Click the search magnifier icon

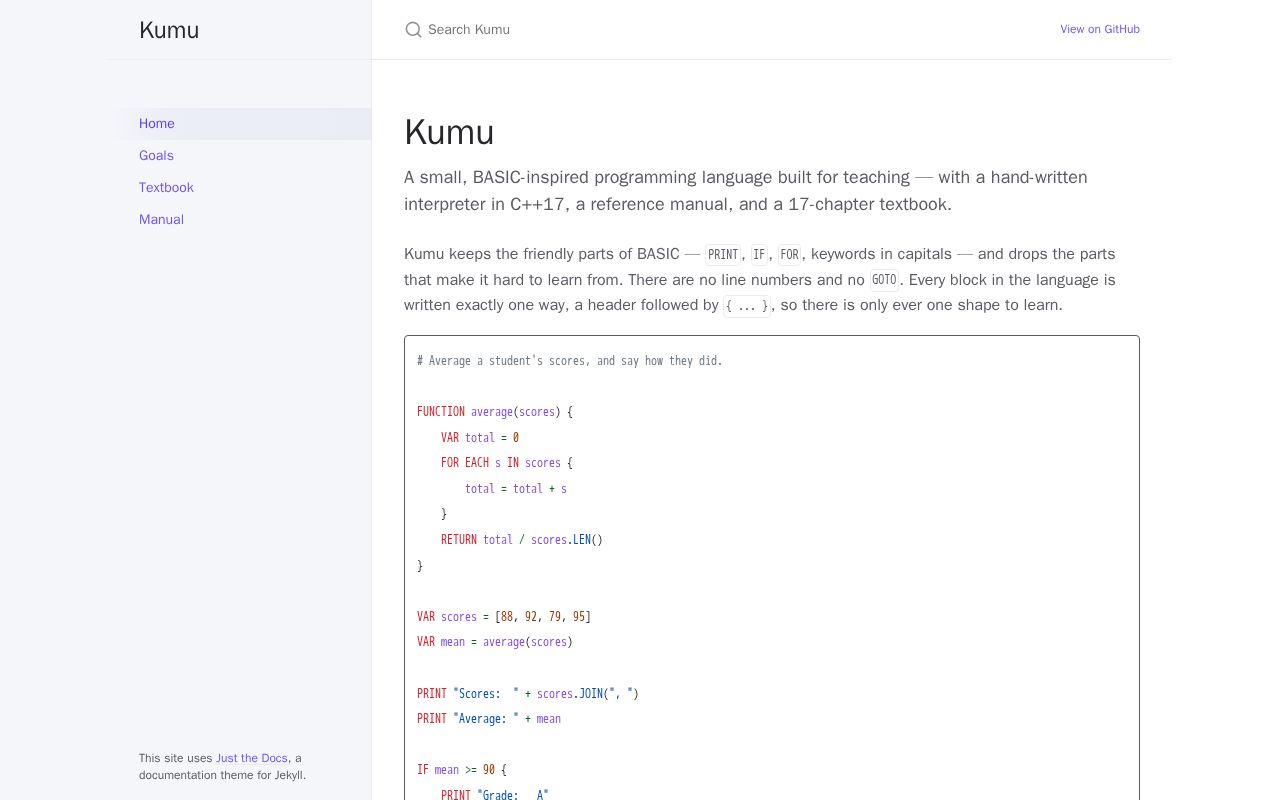(x=413, y=30)
